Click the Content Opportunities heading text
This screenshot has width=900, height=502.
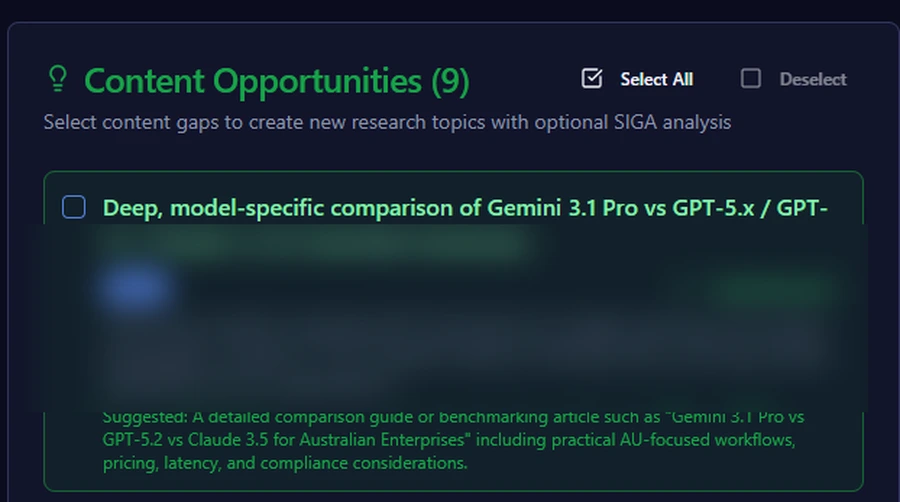[x=253, y=81]
